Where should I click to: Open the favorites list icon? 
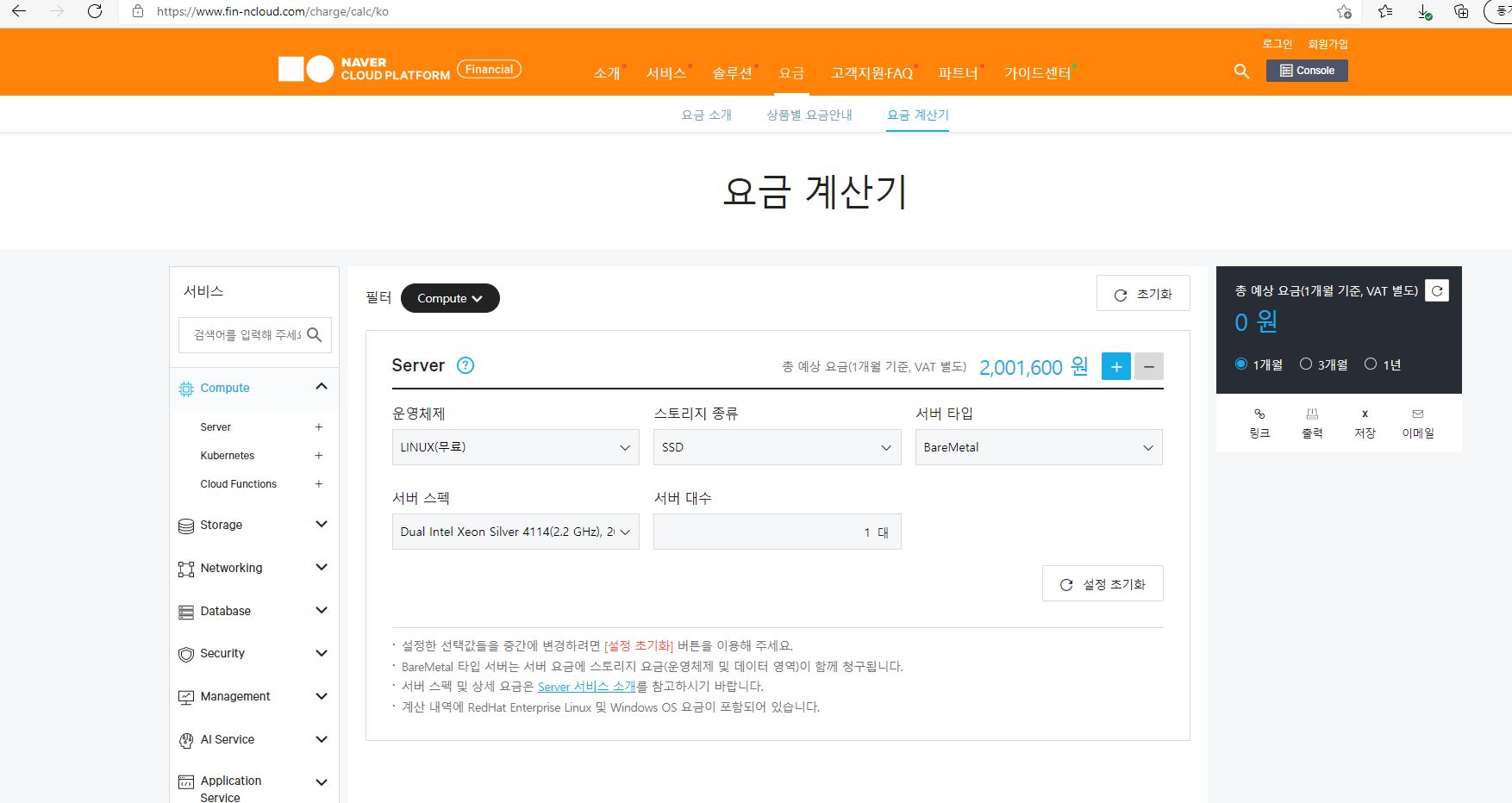(x=1385, y=11)
